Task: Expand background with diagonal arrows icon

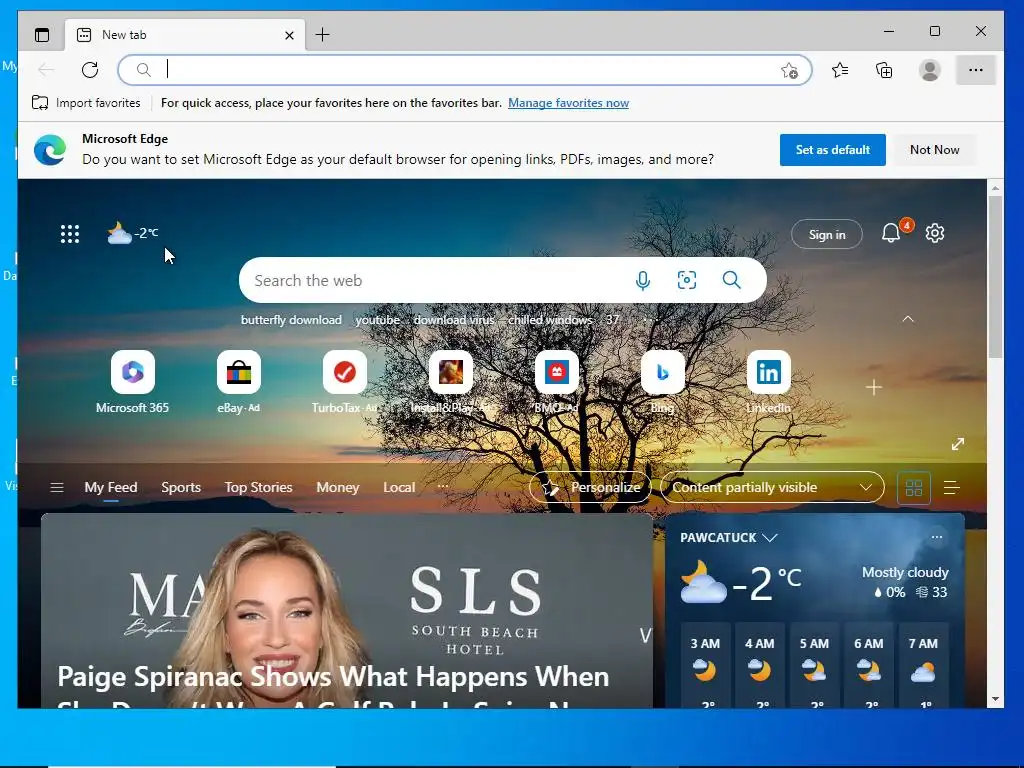Action: click(x=958, y=444)
